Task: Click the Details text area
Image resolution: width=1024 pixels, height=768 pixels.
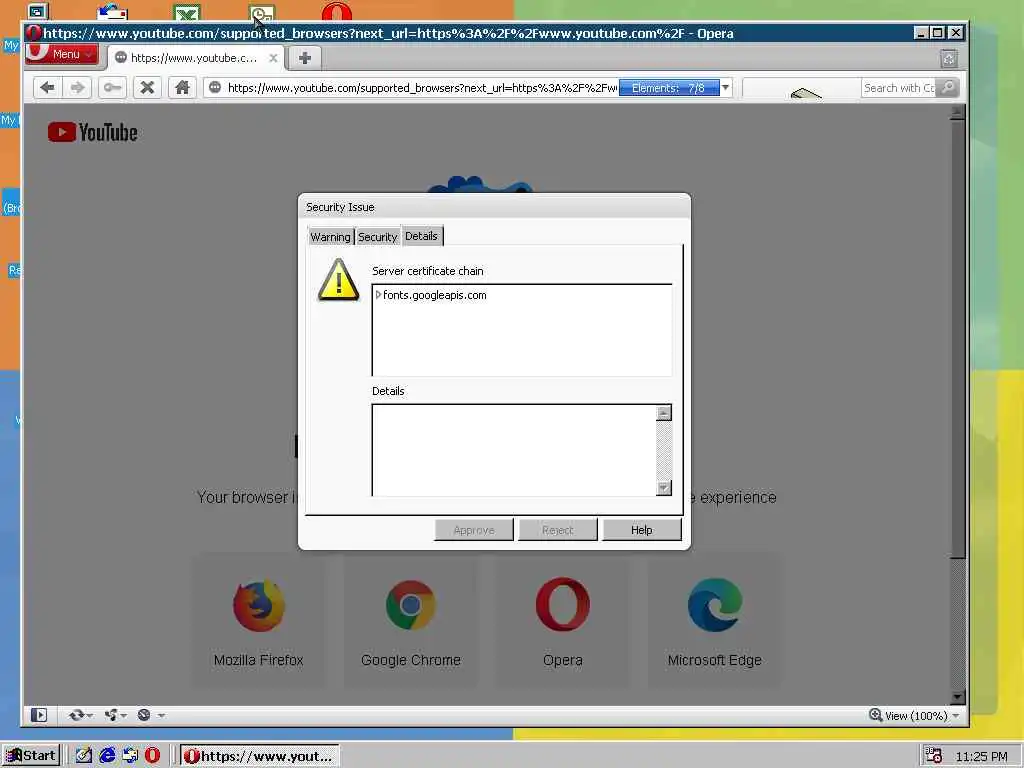Action: [x=514, y=450]
